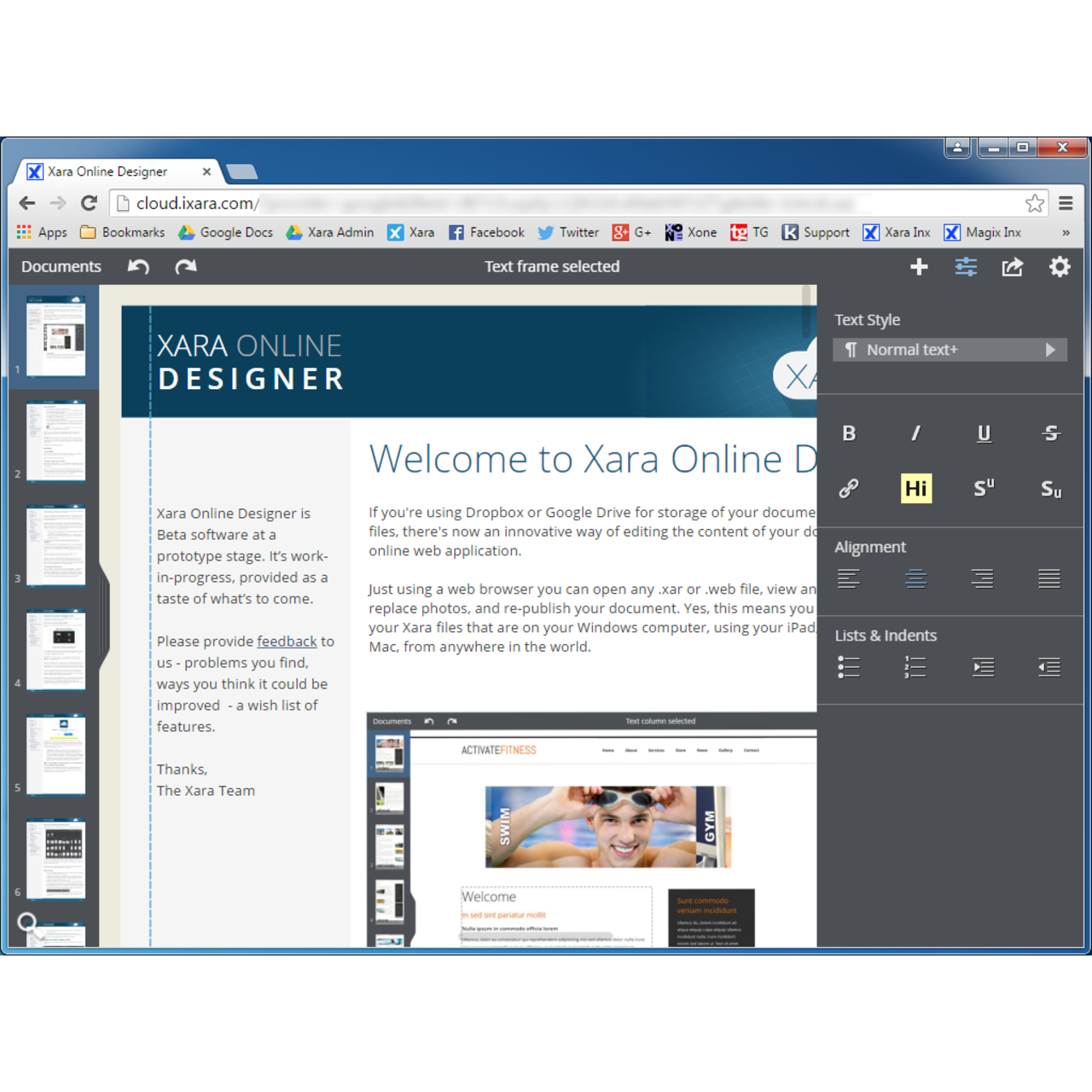The width and height of the screenshot is (1092, 1092).
Task: Click the Chrome user profile button
Action: coord(957,148)
